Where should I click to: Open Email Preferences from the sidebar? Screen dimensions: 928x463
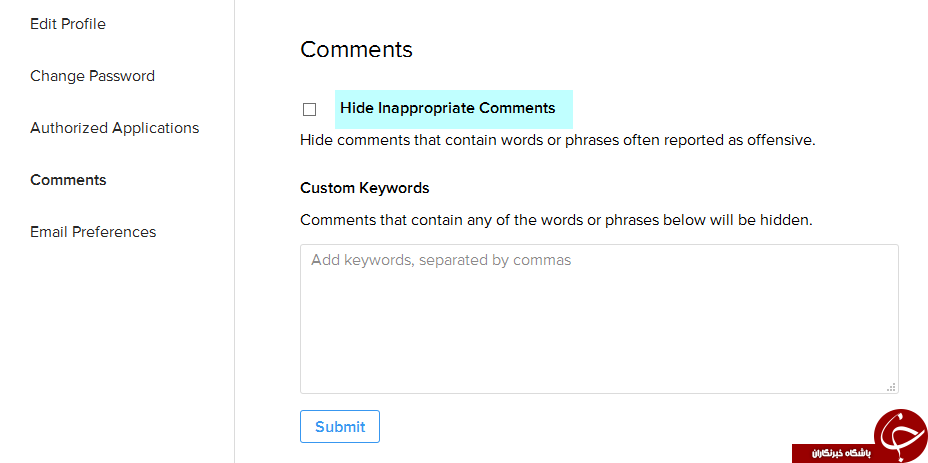click(x=93, y=232)
